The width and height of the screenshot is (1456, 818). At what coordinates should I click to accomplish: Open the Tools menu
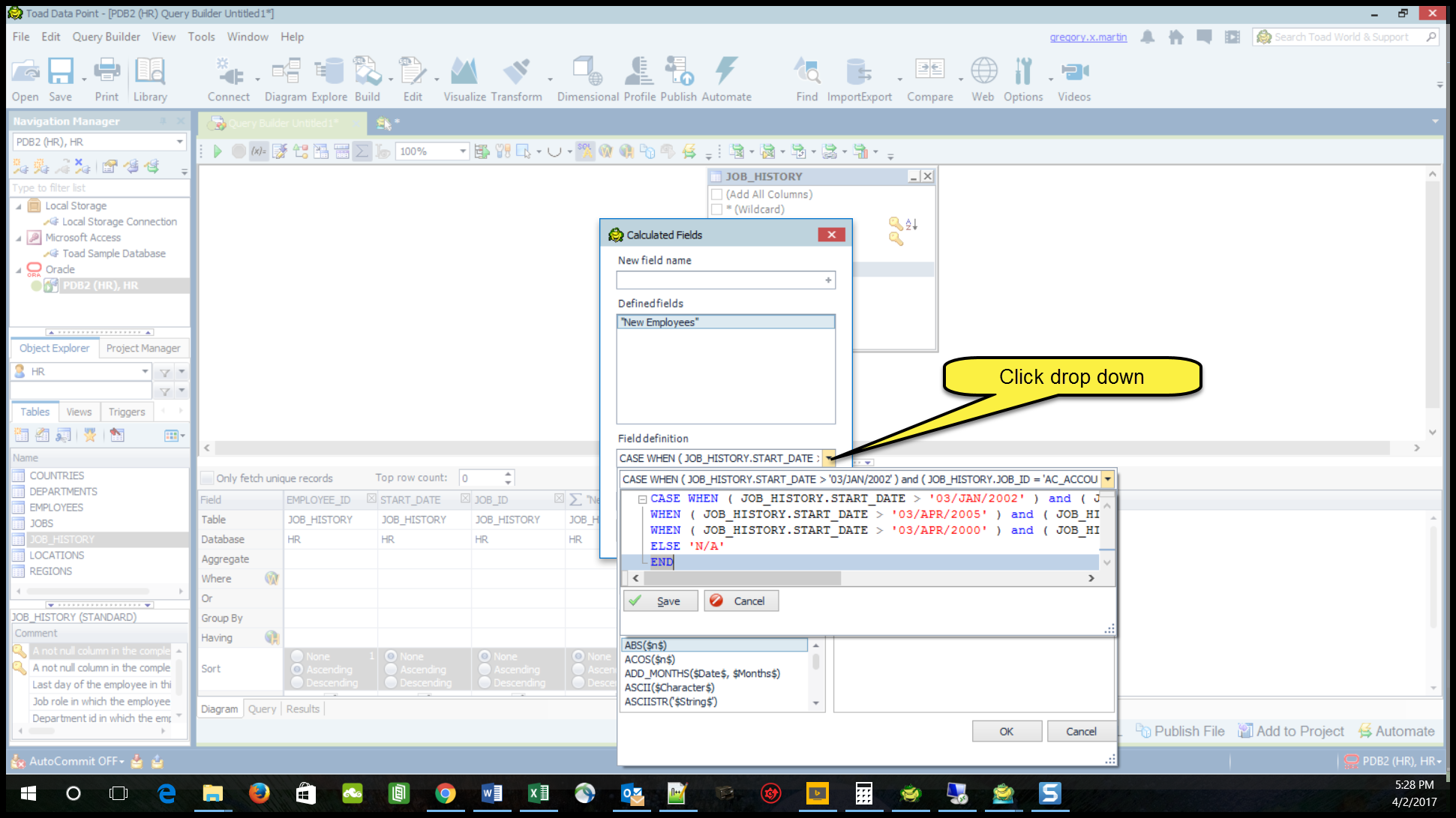coord(201,37)
